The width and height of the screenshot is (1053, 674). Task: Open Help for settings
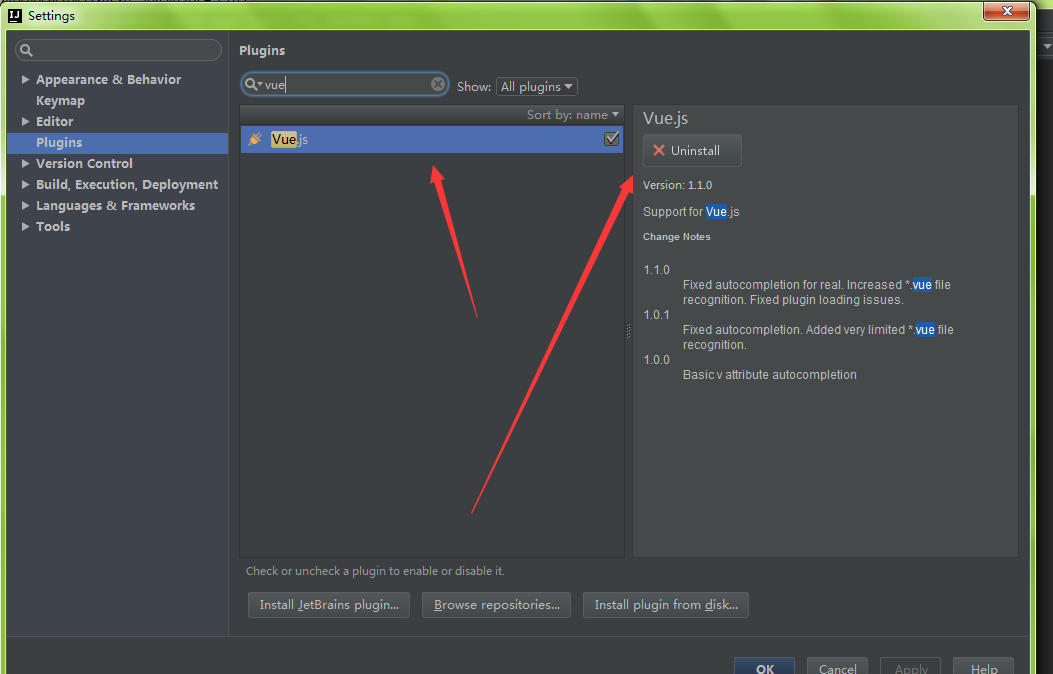click(x=983, y=666)
